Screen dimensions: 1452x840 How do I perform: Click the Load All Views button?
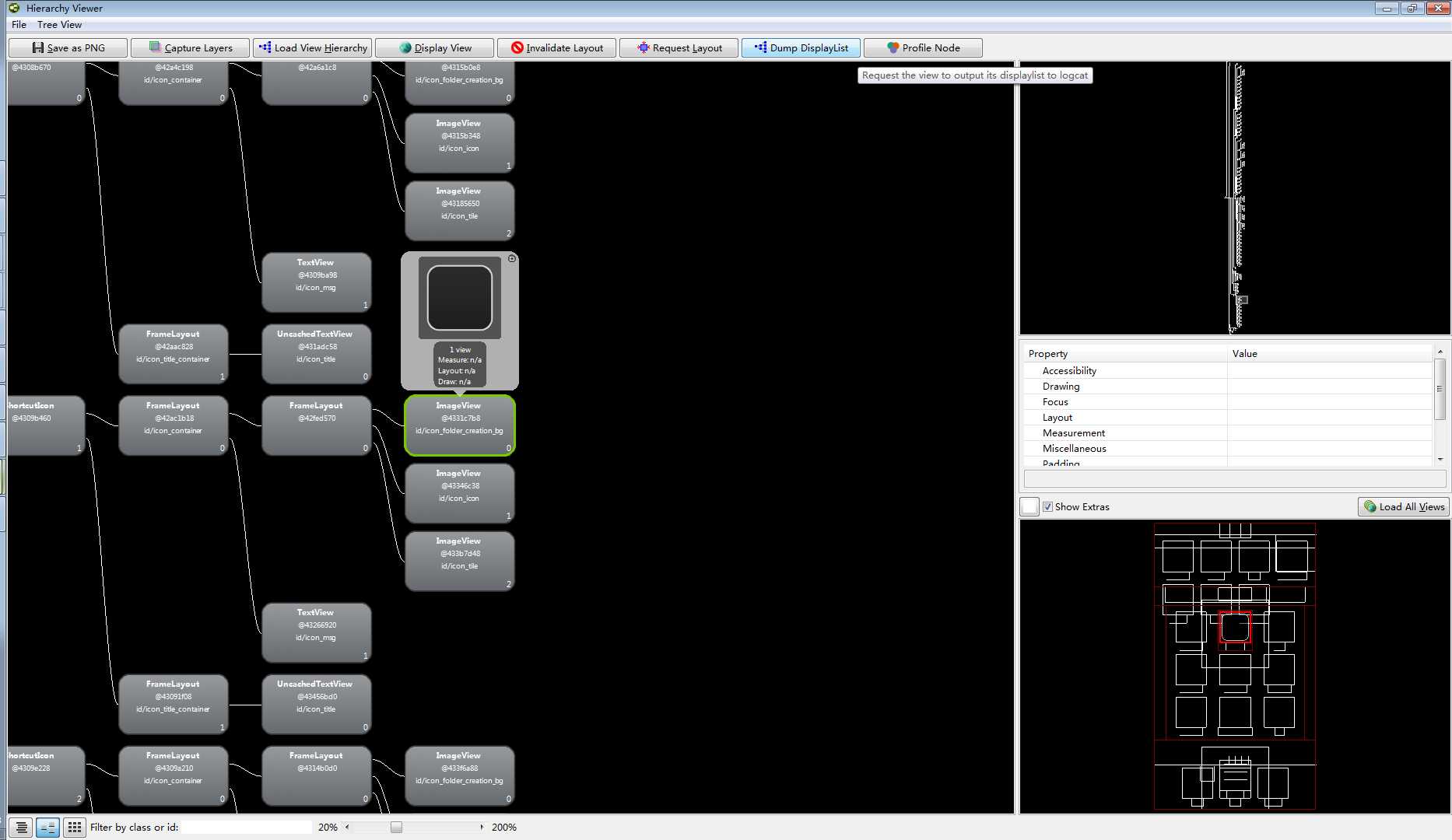pyautogui.click(x=1404, y=507)
